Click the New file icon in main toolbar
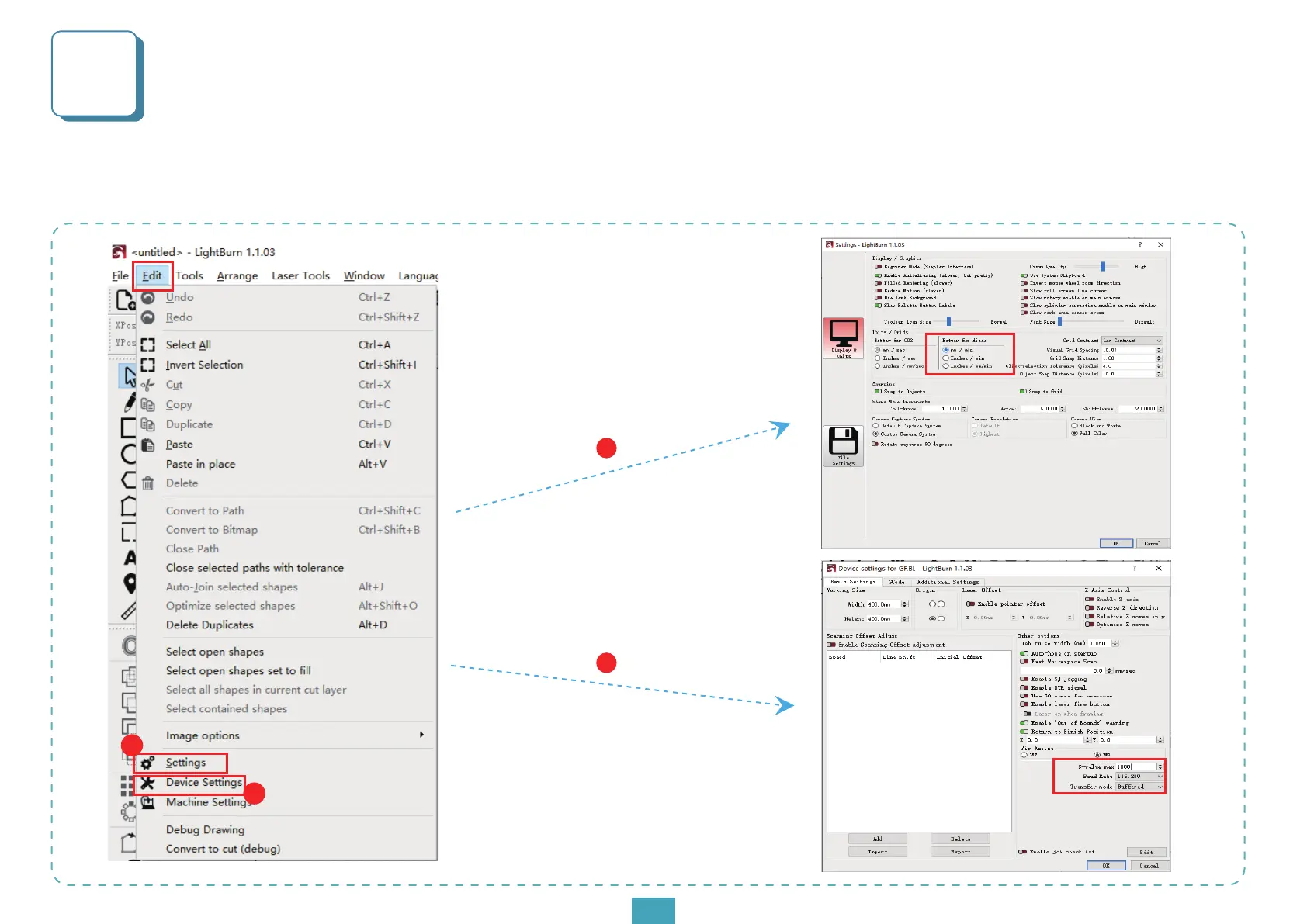 (x=125, y=299)
